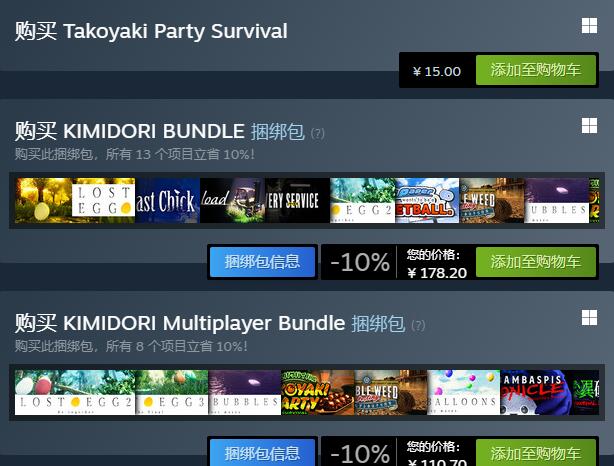Screen dimensions: 614x466
Task: Select the Takoyaki Party thumbnail in the bundle
Action: click(x=318, y=392)
